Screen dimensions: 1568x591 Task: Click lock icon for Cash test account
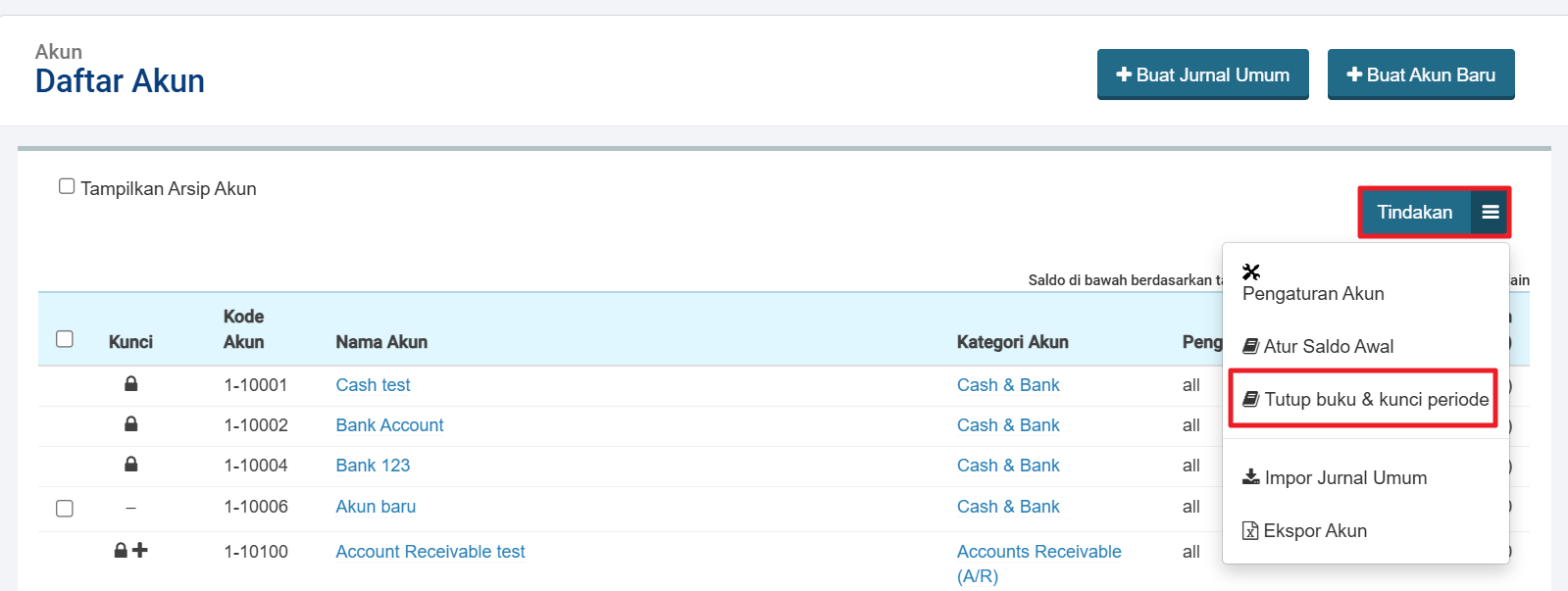pos(130,384)
